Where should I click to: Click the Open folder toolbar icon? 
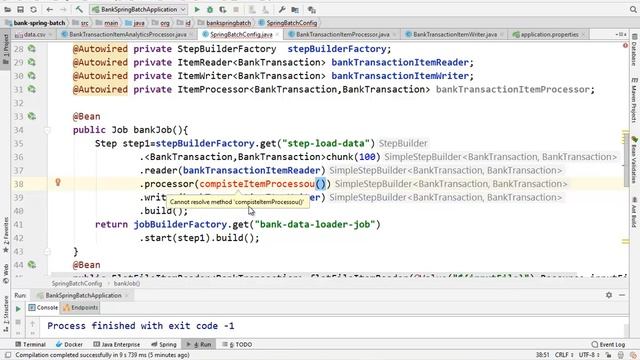[7, 9]
